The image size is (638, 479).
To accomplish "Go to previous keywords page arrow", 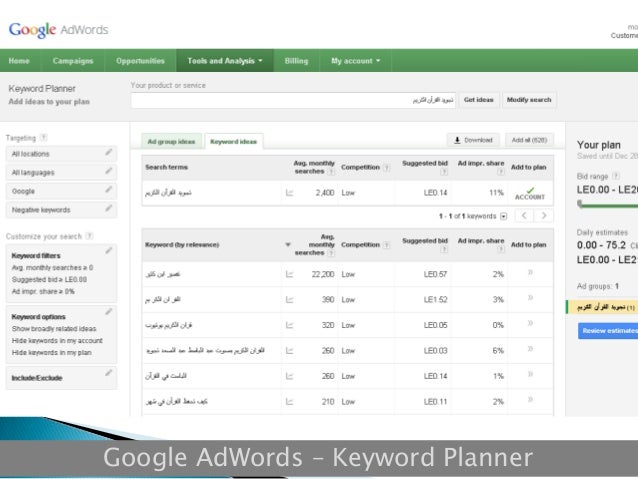I will click(524, 216).
